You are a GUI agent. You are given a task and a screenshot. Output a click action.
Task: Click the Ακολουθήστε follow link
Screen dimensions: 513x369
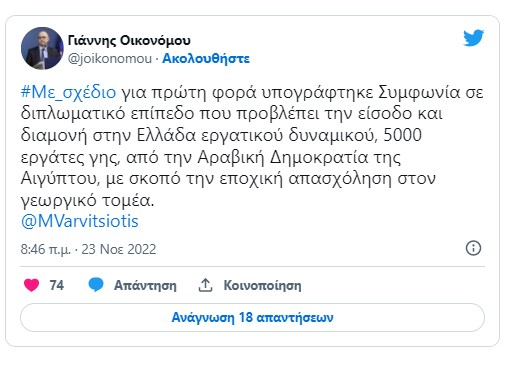206,59
